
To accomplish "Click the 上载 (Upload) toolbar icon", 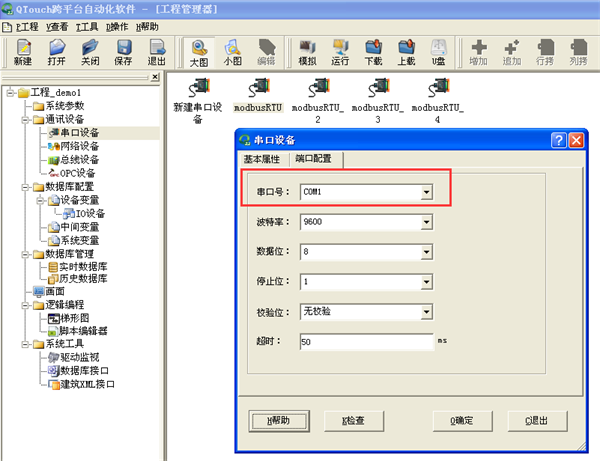I will point(406,52).
